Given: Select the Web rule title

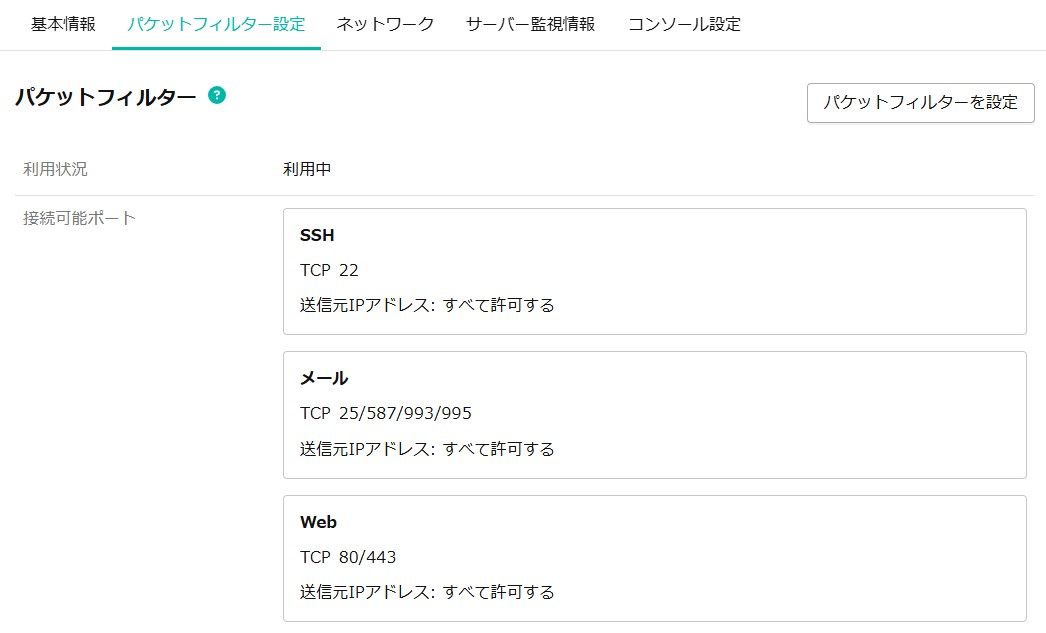Looking at the screenshot, I should 318,522.
